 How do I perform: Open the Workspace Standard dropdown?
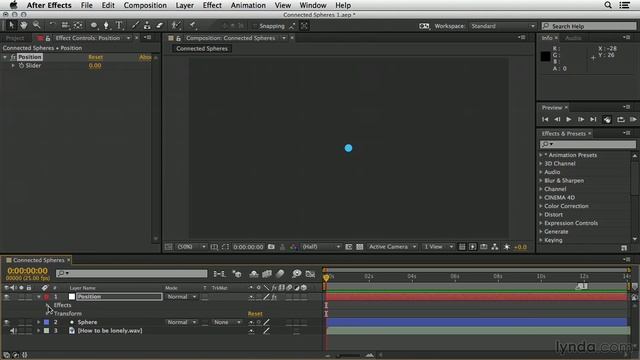tap(502, 26)
